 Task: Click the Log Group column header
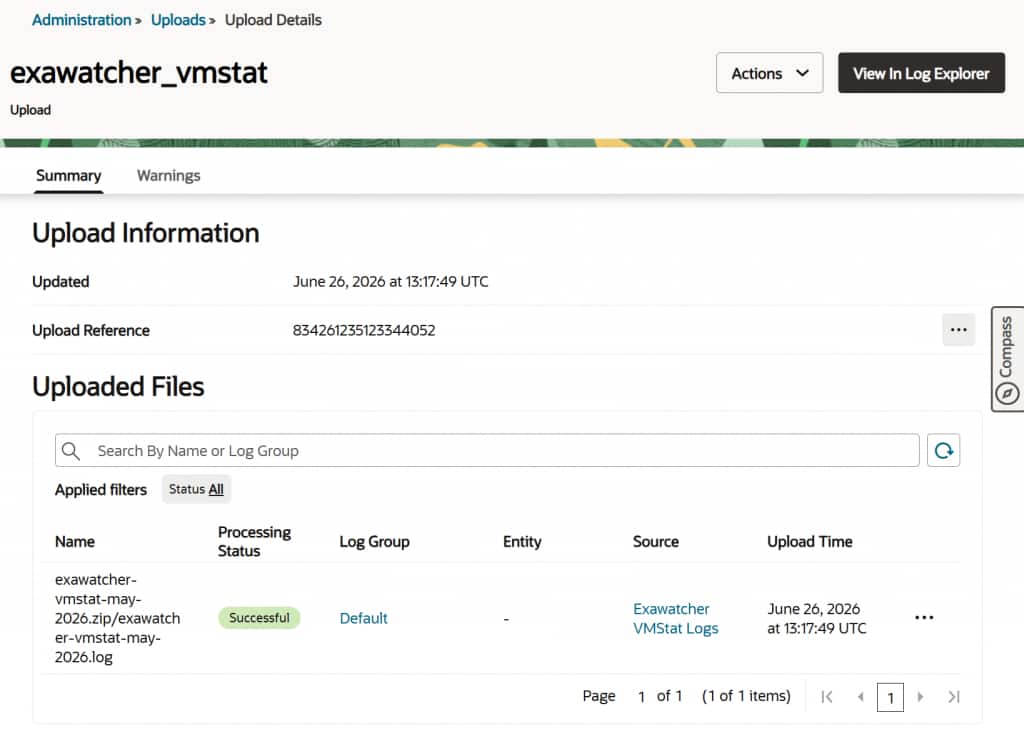point(374,542)
